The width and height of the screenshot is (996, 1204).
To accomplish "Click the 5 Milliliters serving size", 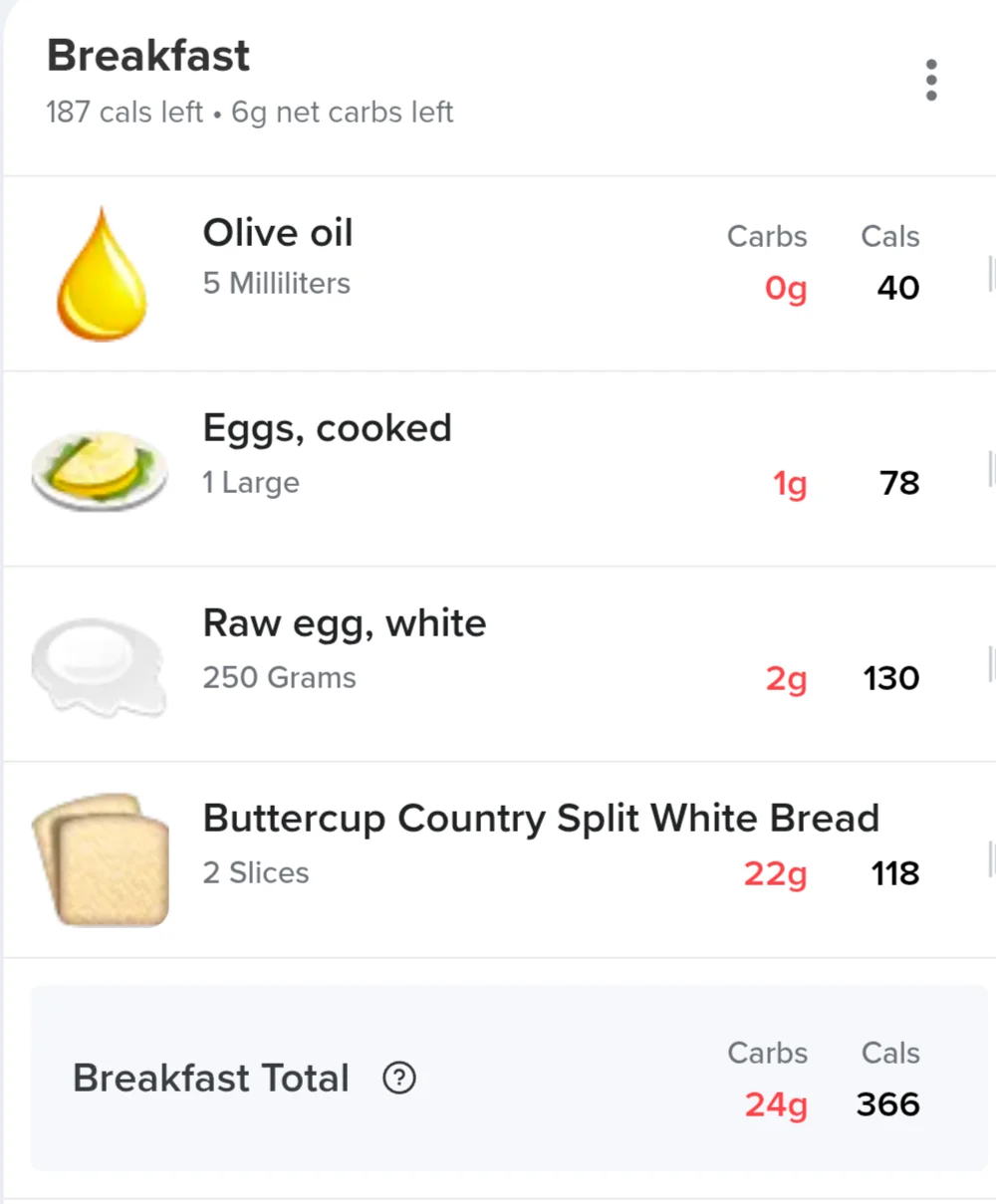I will pyautogui.click(x=277, y=283).
